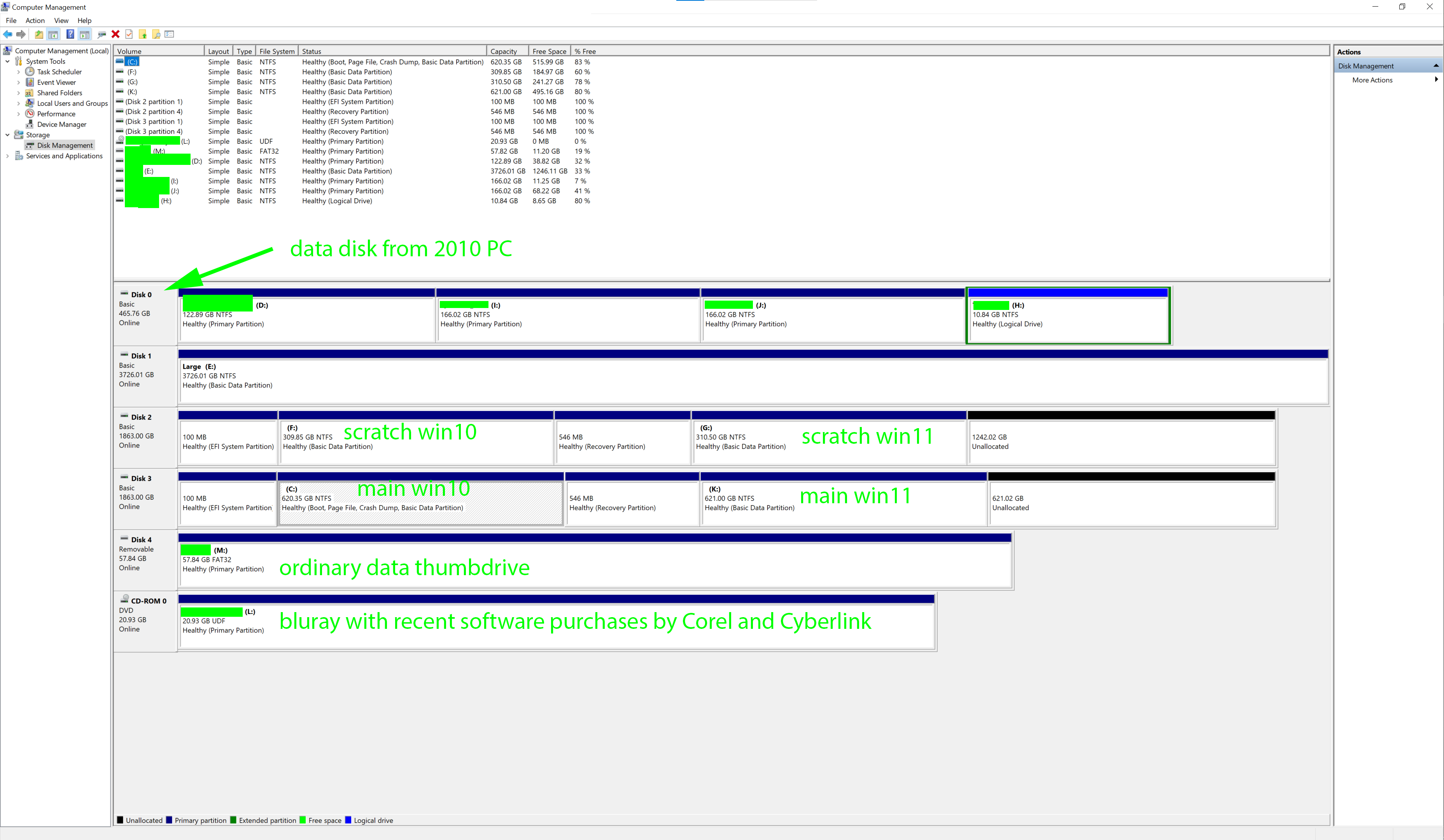Image resolution: width=1444 pixels, height=840 pixels.
Task: Select the (G:) volume in the list
Action: (x=132, y=82)
